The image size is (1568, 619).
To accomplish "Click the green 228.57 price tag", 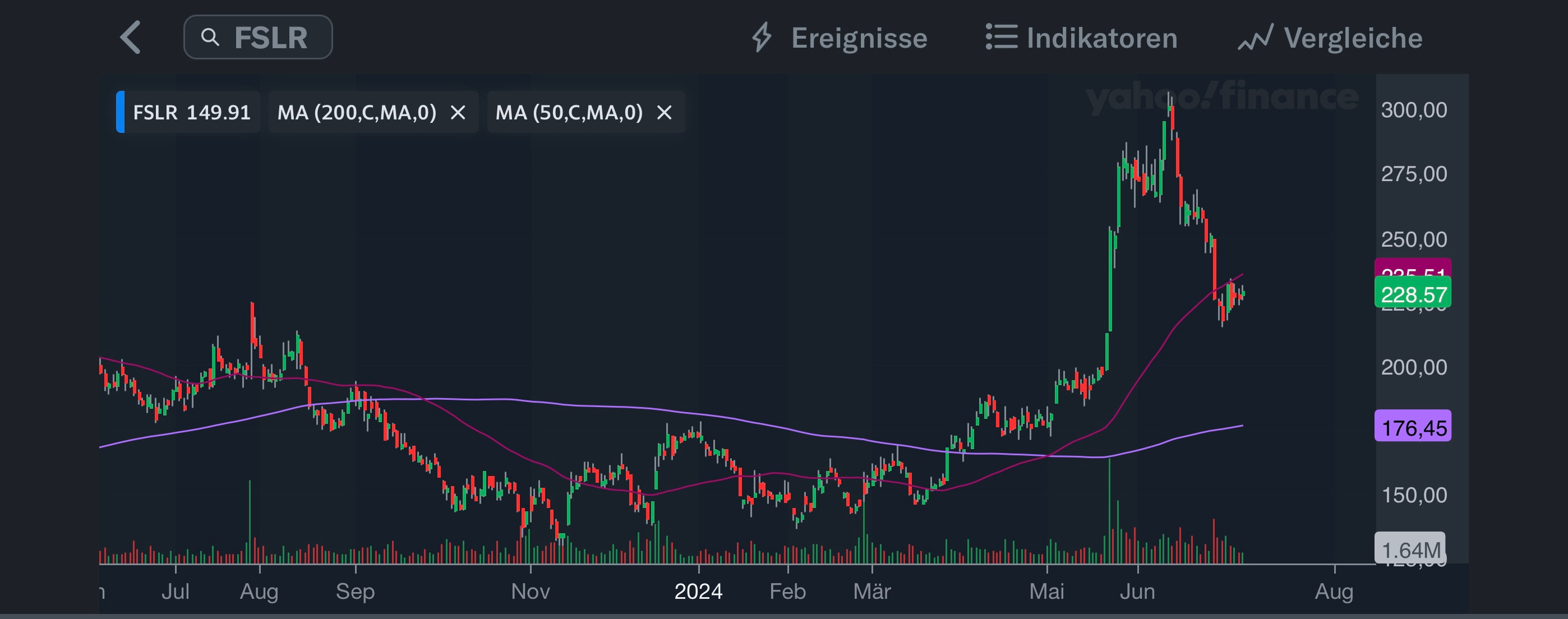I will pyautogui.click(x=1412, y=294).
